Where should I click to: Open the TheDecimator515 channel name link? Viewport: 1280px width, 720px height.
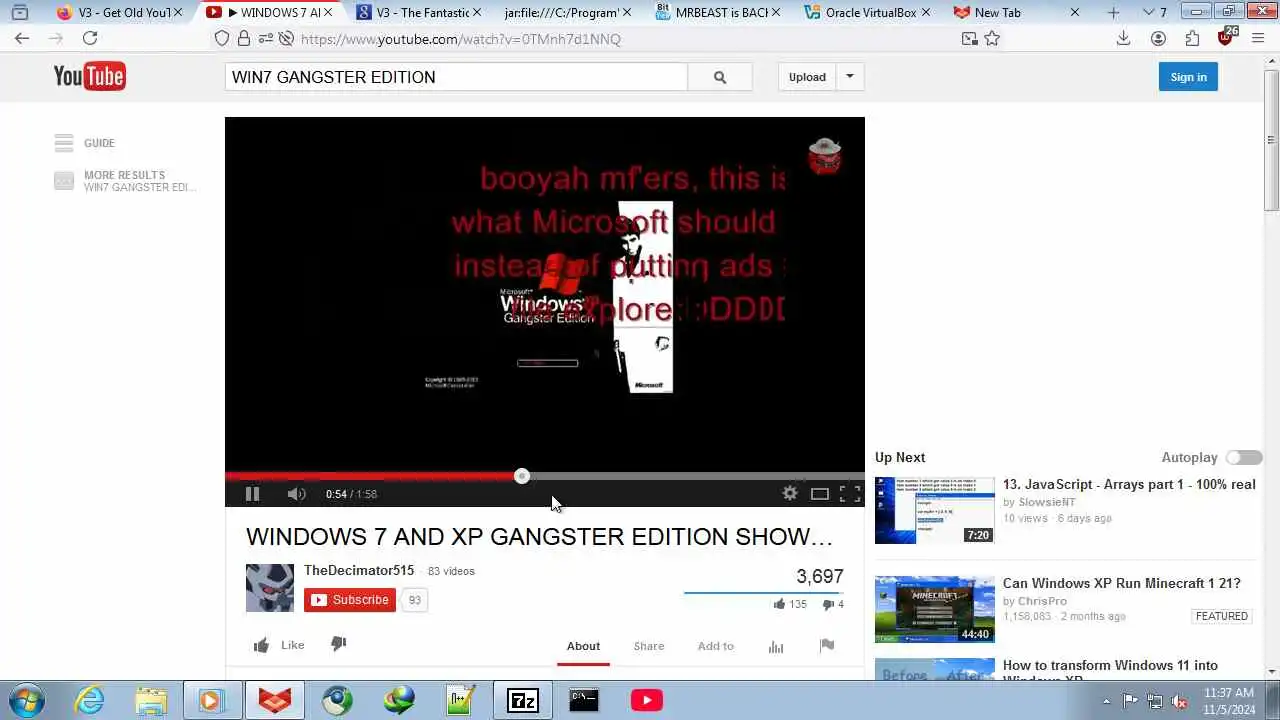[359, 570]
